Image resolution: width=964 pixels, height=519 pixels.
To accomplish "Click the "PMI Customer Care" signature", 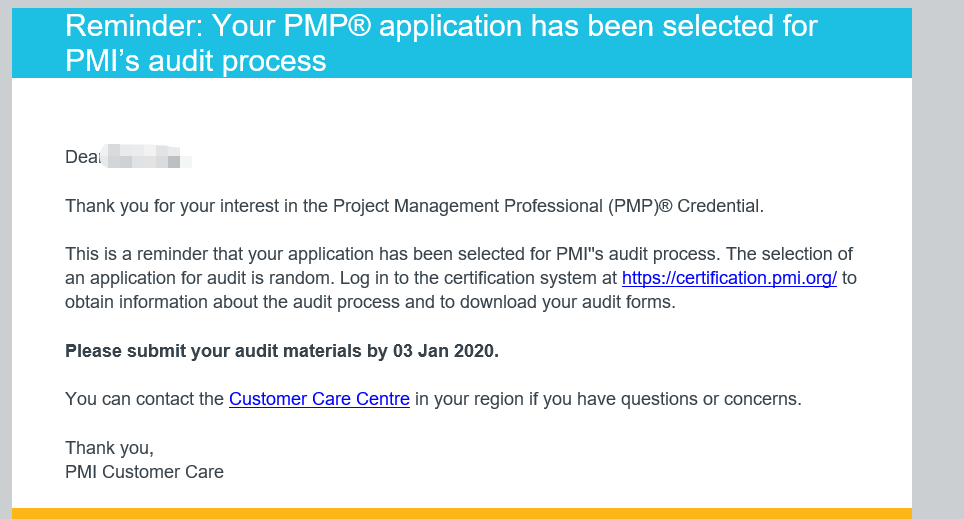I will coord(144,471).
